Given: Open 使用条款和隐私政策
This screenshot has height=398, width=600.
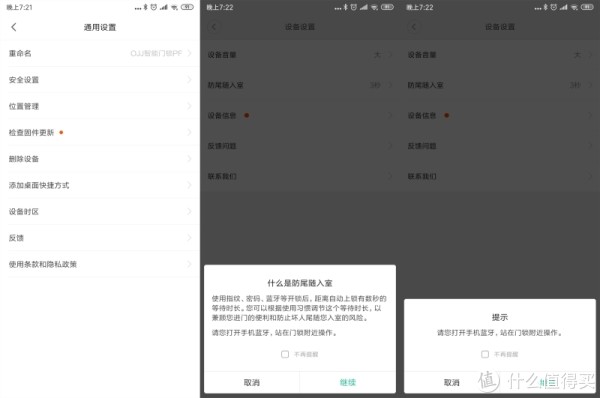Looking at the screenshot, I should (100, 264).
